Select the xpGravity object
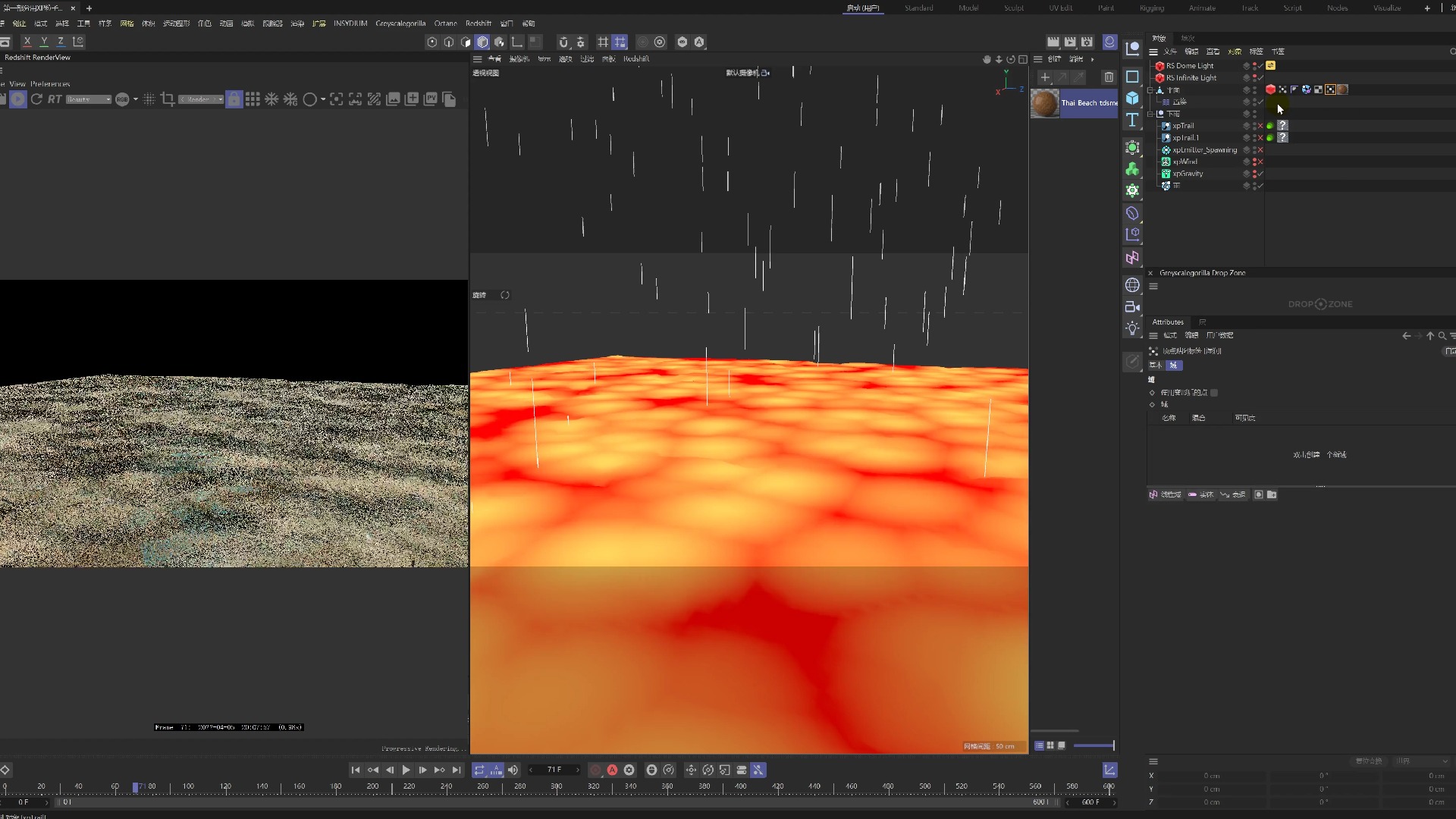The height and width of the screenshot is (819, 1456). (1188, 174)
